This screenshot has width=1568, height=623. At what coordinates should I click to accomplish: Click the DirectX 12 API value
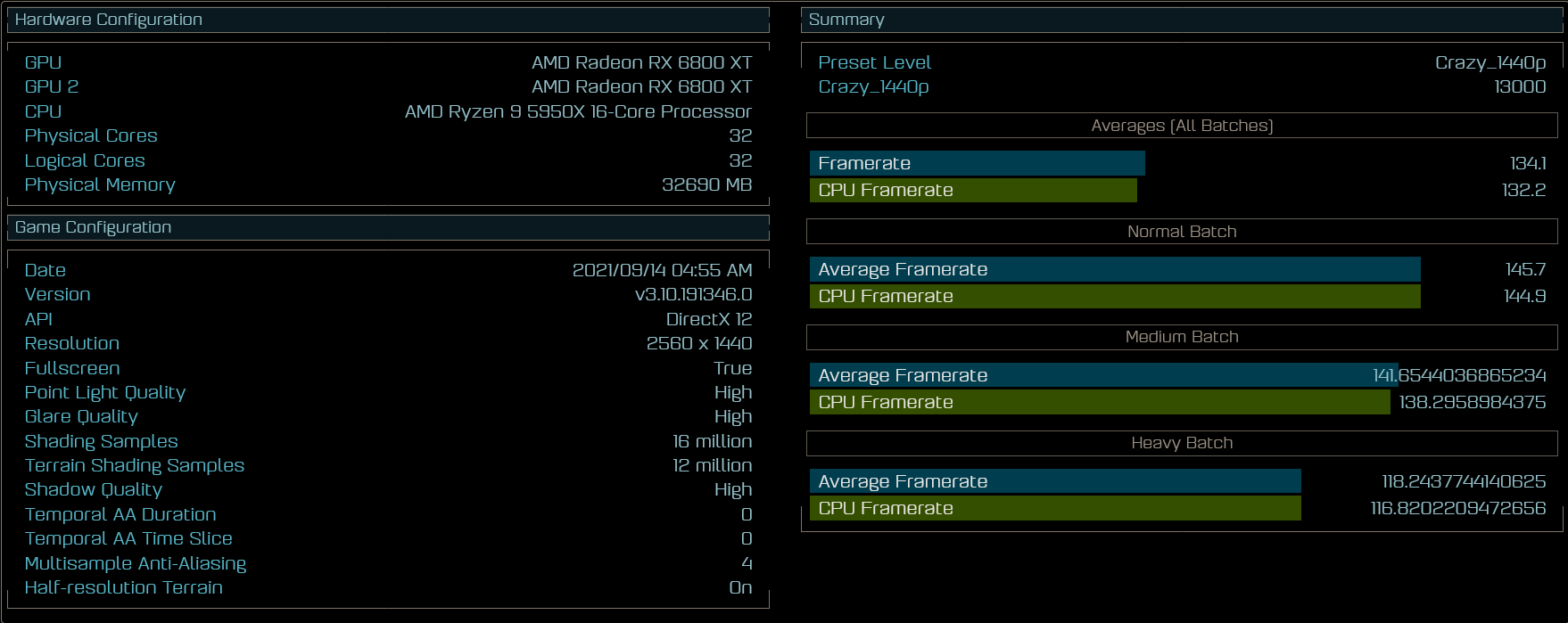click(708, 319)
